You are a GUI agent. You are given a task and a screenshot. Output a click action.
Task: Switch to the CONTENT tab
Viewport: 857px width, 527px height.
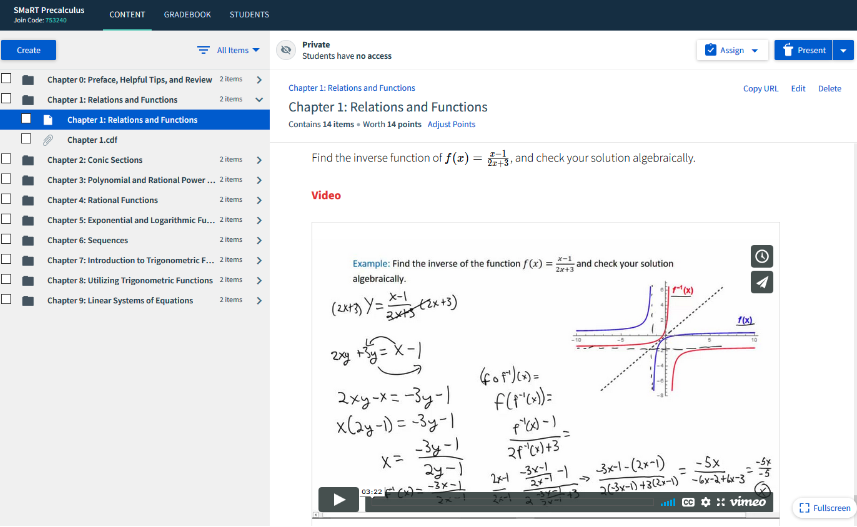coord(127,15)
